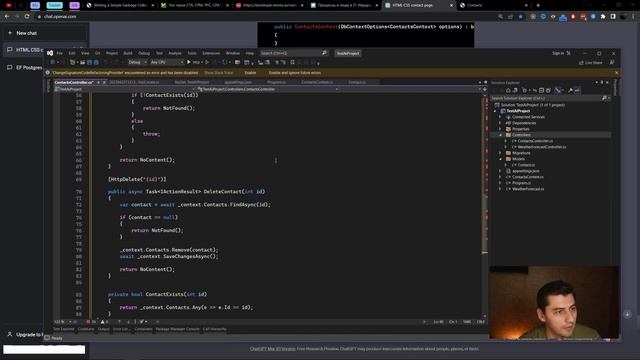Open the Extensions menu
The width and height of the screenshot is (640, 360).
pos(211,53)
